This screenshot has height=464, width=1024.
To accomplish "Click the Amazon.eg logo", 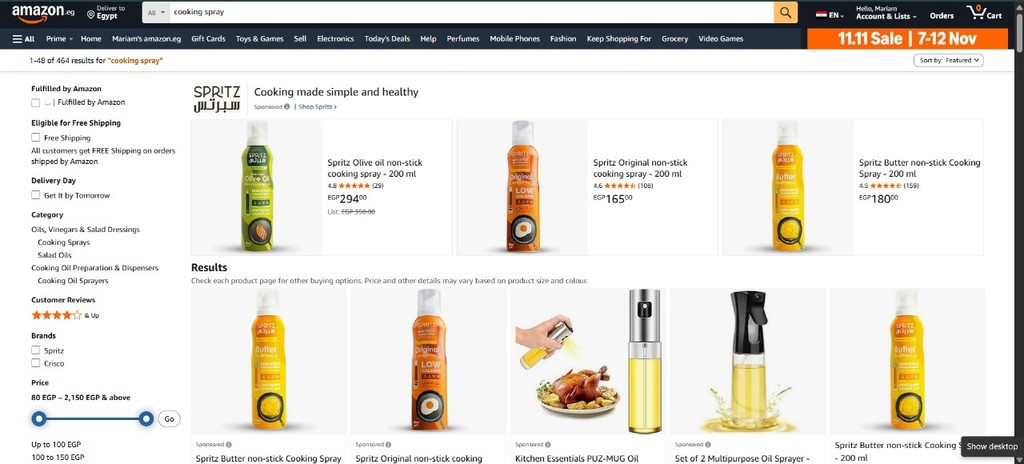I will (42, 12).
